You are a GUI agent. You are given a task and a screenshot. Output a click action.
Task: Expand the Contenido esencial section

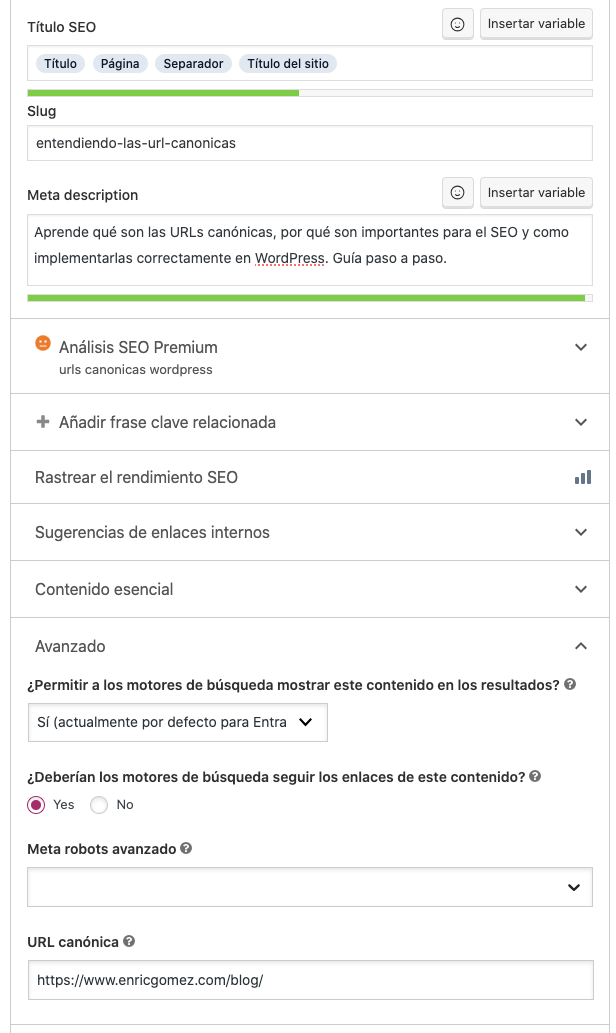point(310,589)
